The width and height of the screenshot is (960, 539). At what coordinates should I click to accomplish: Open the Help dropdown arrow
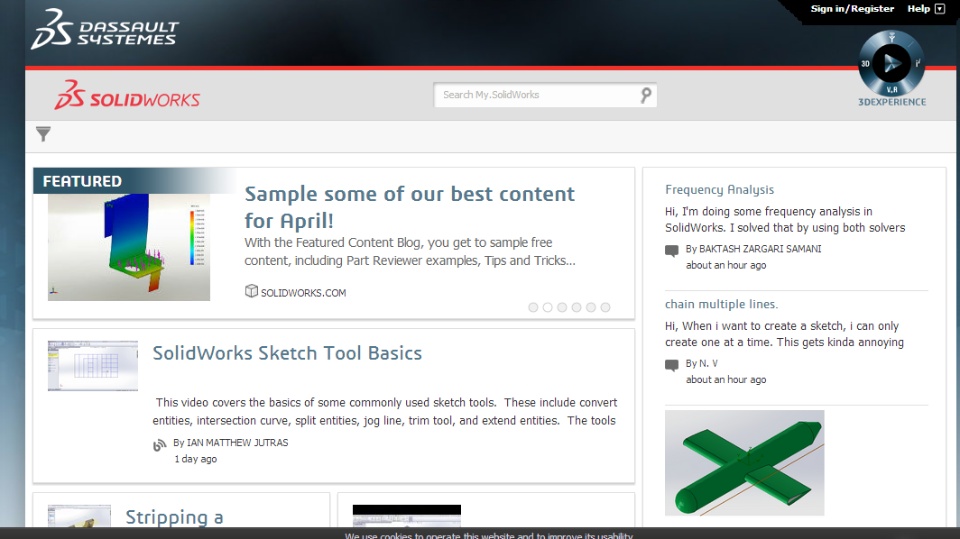coord(940,9)
